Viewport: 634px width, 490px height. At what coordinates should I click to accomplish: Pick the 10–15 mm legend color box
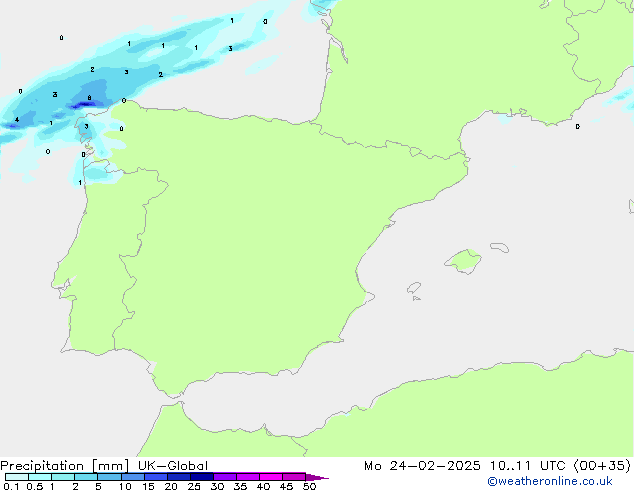click(133, 477)
